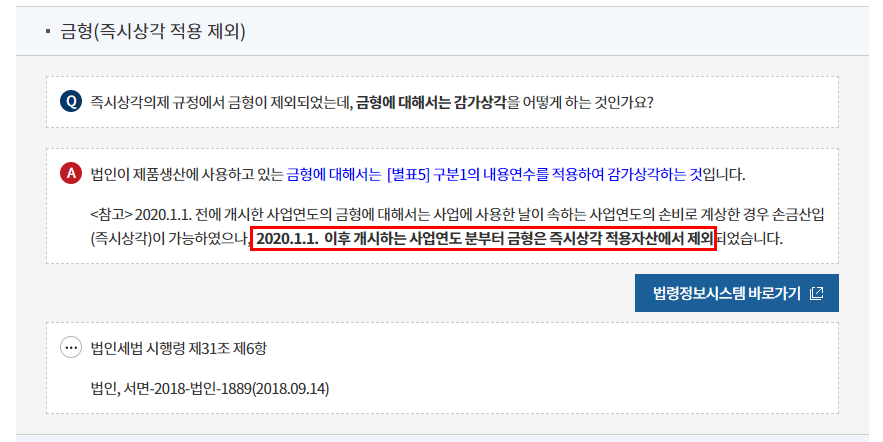Screen dimensions: 883x442
Task: Click the <참고> note paragraph start
Action: [112, 215]
